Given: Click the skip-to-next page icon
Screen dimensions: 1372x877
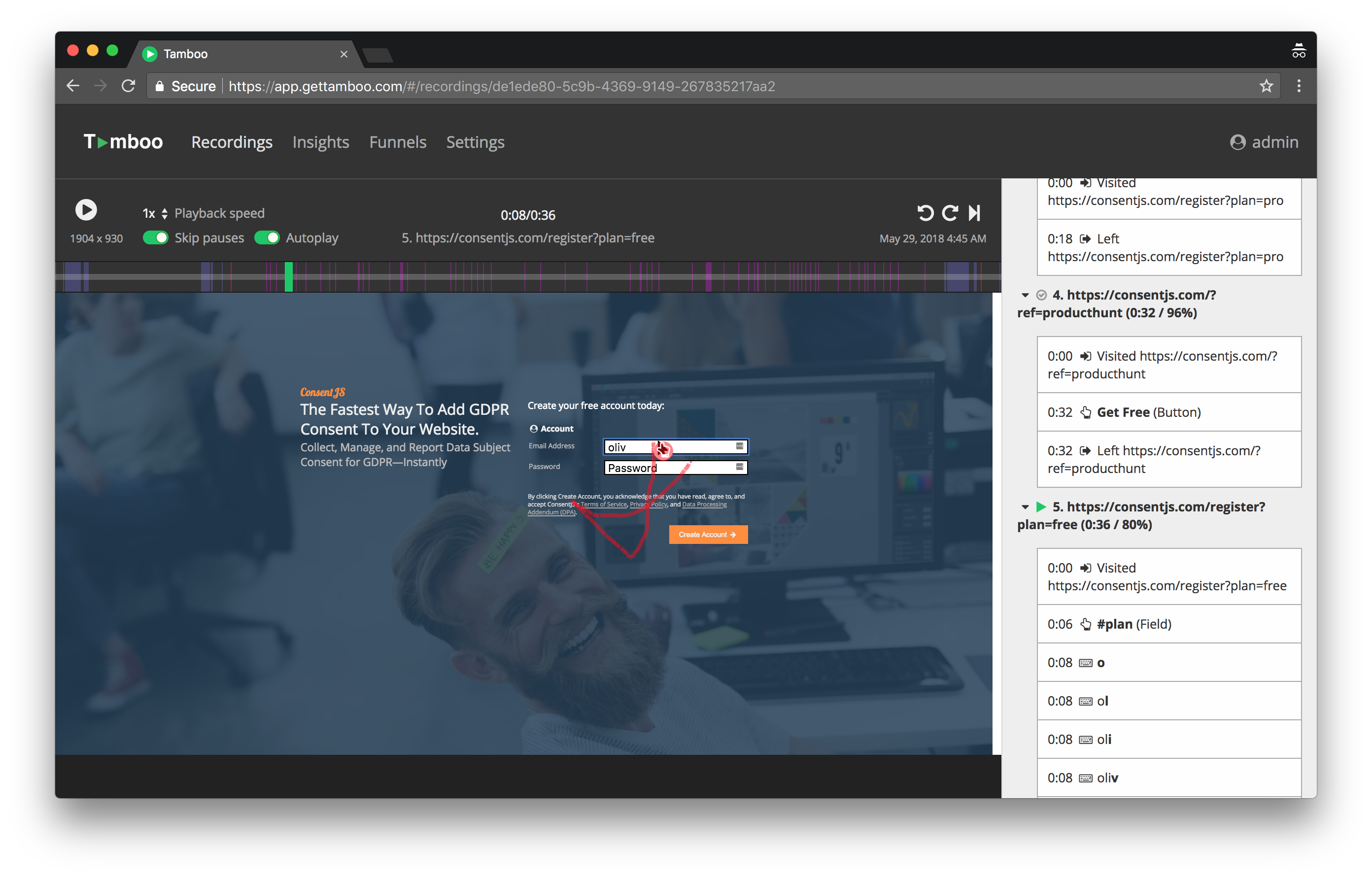Looking at the screenshot, I should point(974,213).
